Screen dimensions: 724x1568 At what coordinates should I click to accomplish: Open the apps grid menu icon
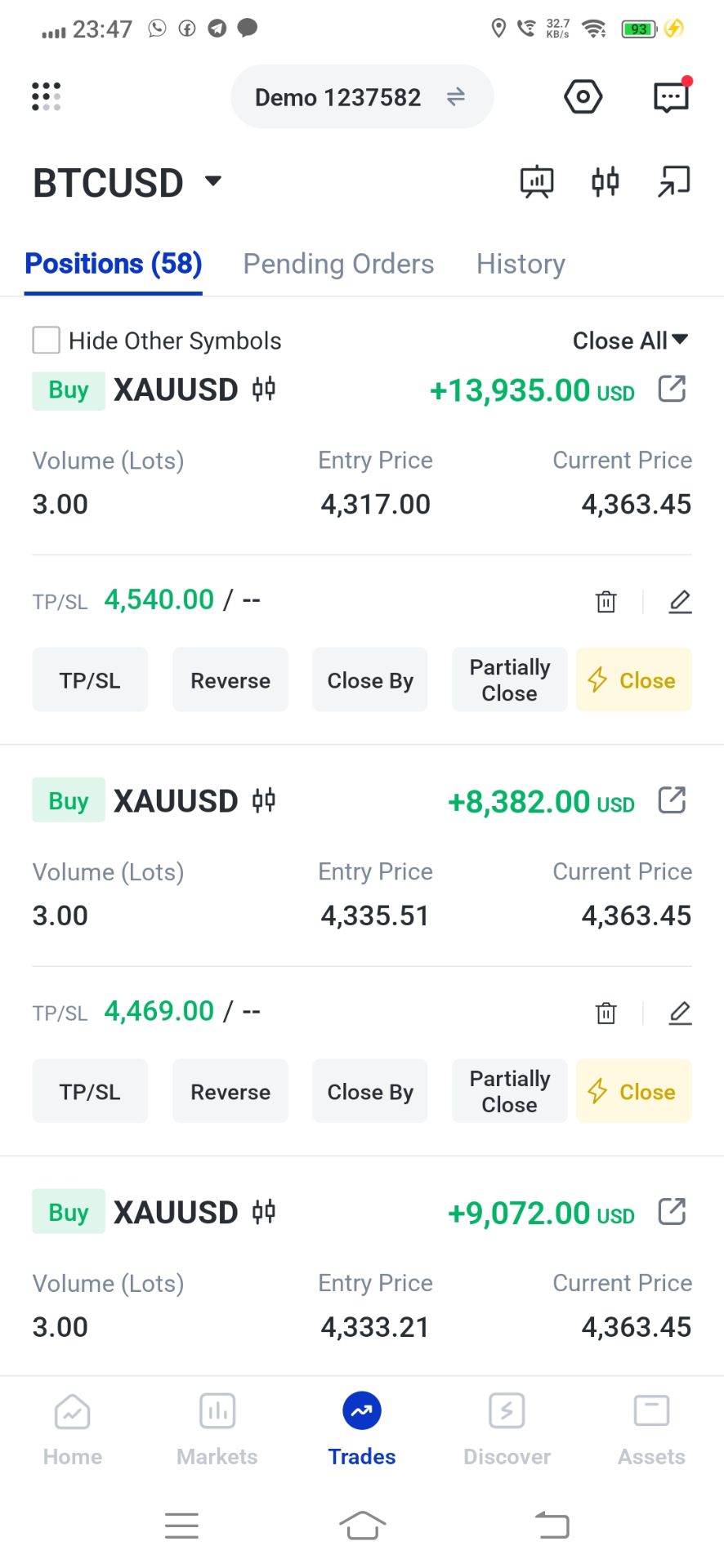[47, 96]
